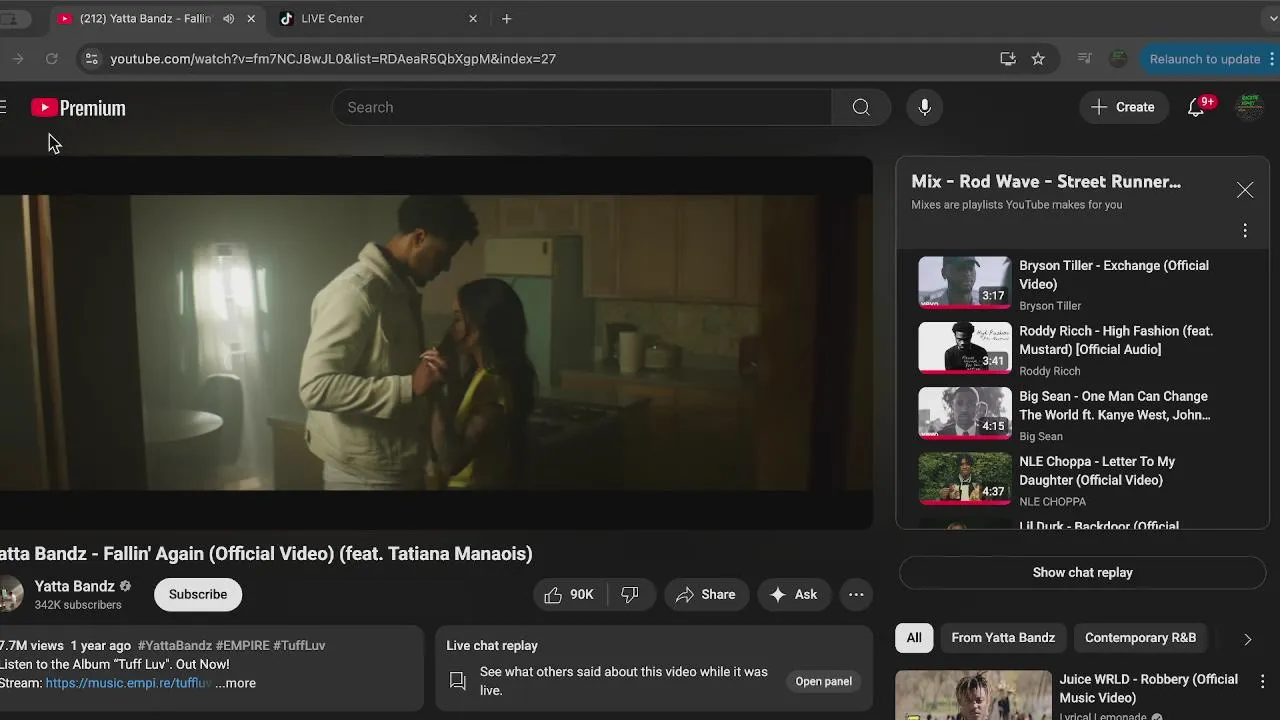Image resolution: width=1280 pixels, height=720 pixels.
Task: Open the browser profile icon in toolbar
Action: 1118,59
